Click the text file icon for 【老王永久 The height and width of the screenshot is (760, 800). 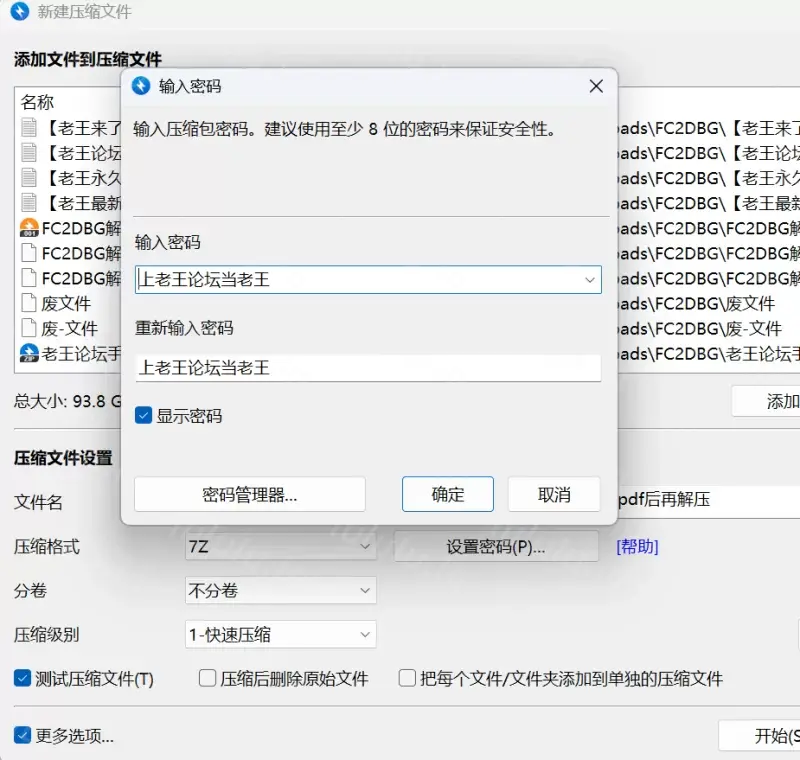click(29, 178)
